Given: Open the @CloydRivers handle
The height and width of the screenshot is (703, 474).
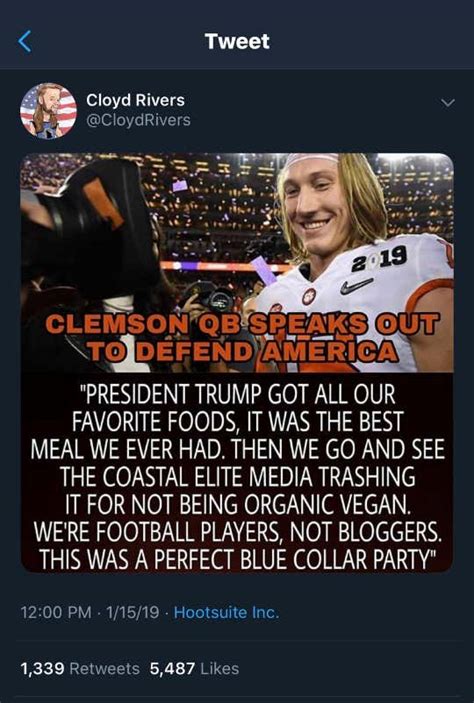Looking at the screenshot, I should click(x=138, y=120).
